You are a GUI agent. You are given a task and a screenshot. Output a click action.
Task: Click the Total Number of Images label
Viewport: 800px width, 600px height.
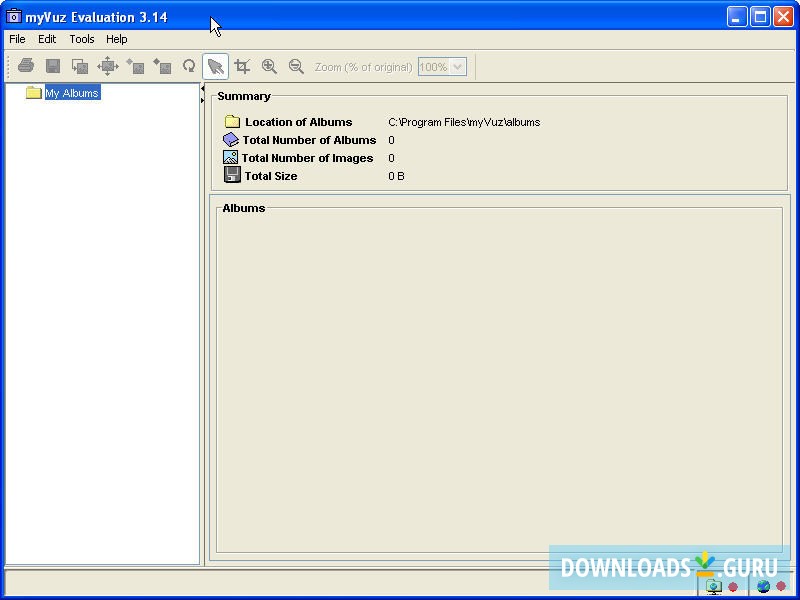(308, 158)
